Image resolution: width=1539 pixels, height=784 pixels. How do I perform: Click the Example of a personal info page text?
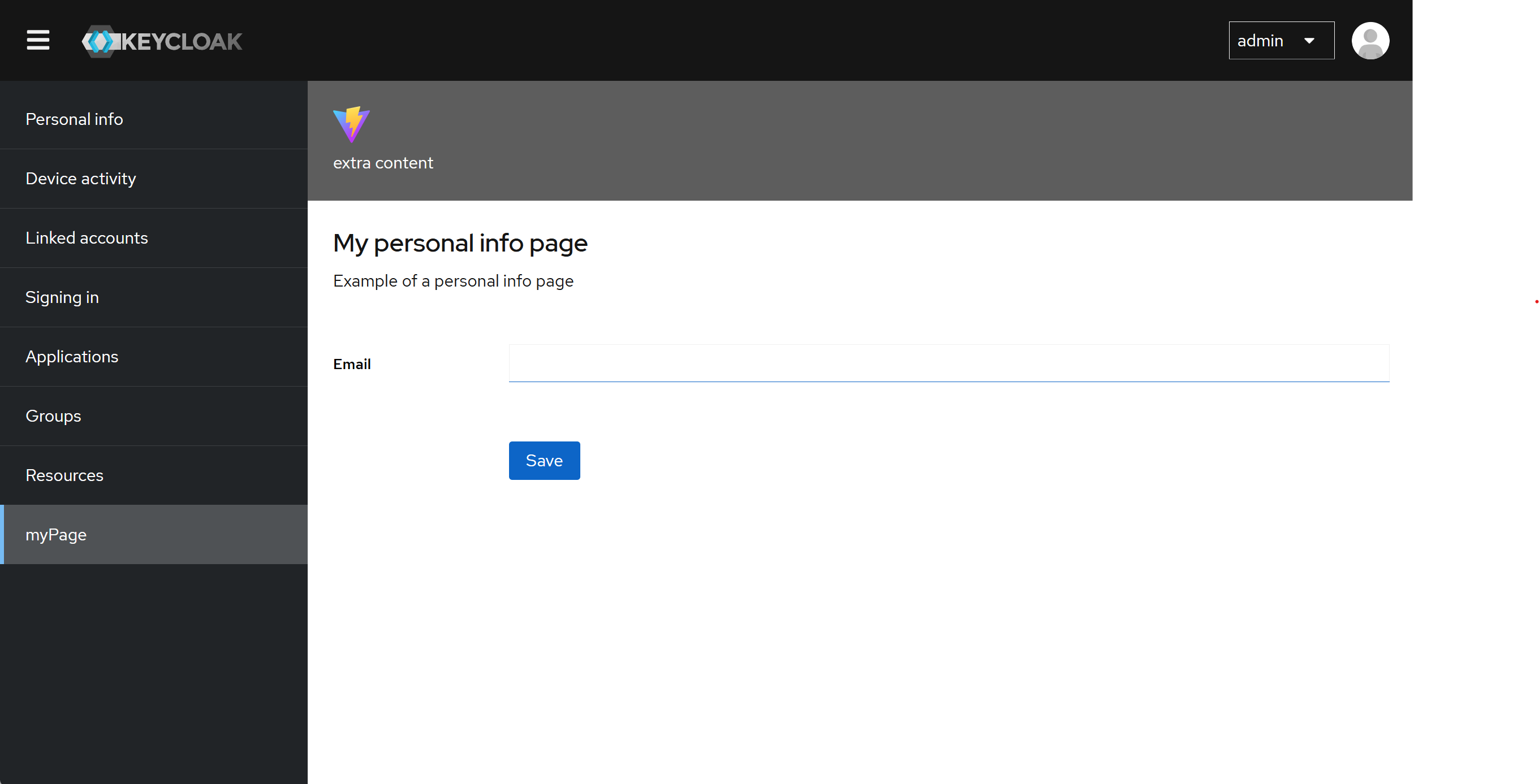pos(453,280)
